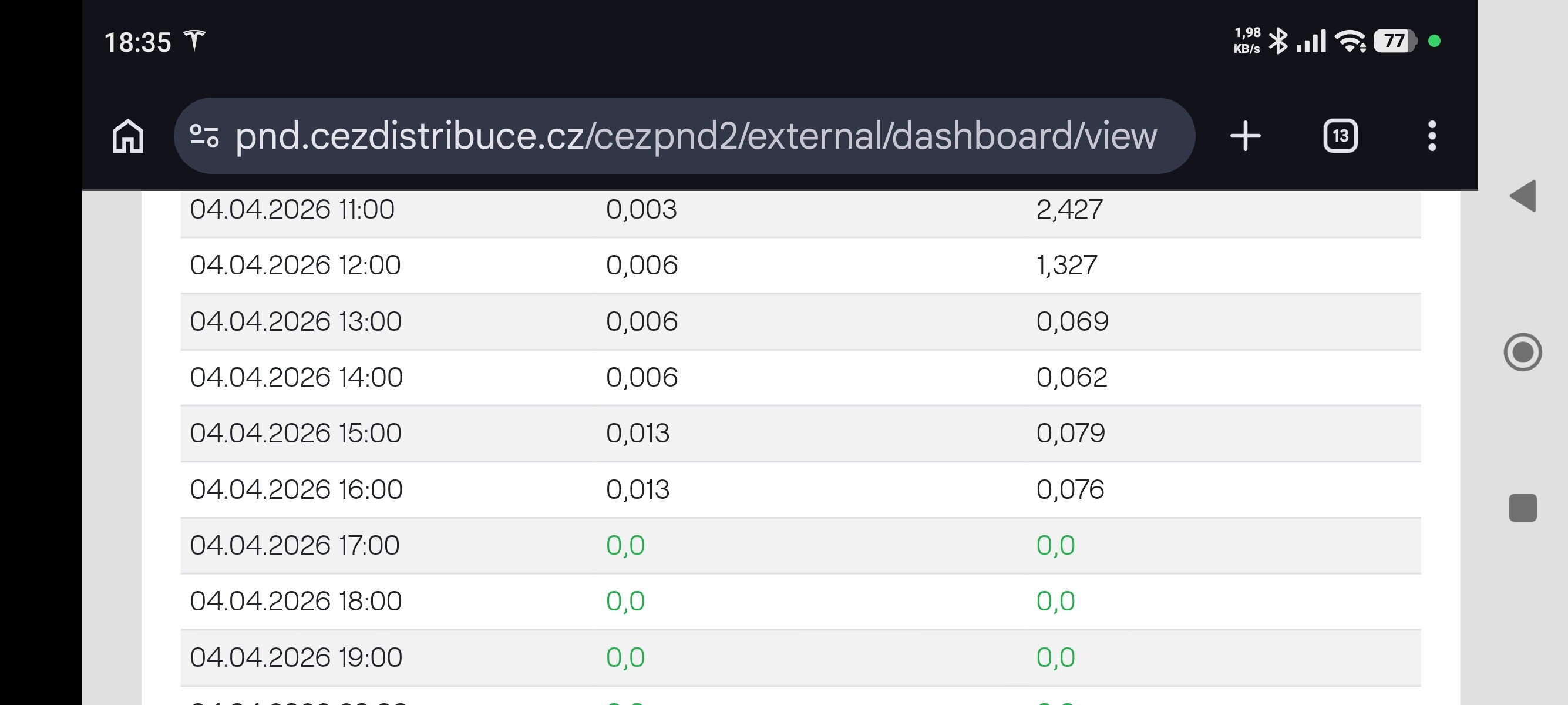The height and width of the screenshot is (705, 1568).
Task: Open the tab switcher showing 13 tabs
Action: click(x=1340, y=136)
